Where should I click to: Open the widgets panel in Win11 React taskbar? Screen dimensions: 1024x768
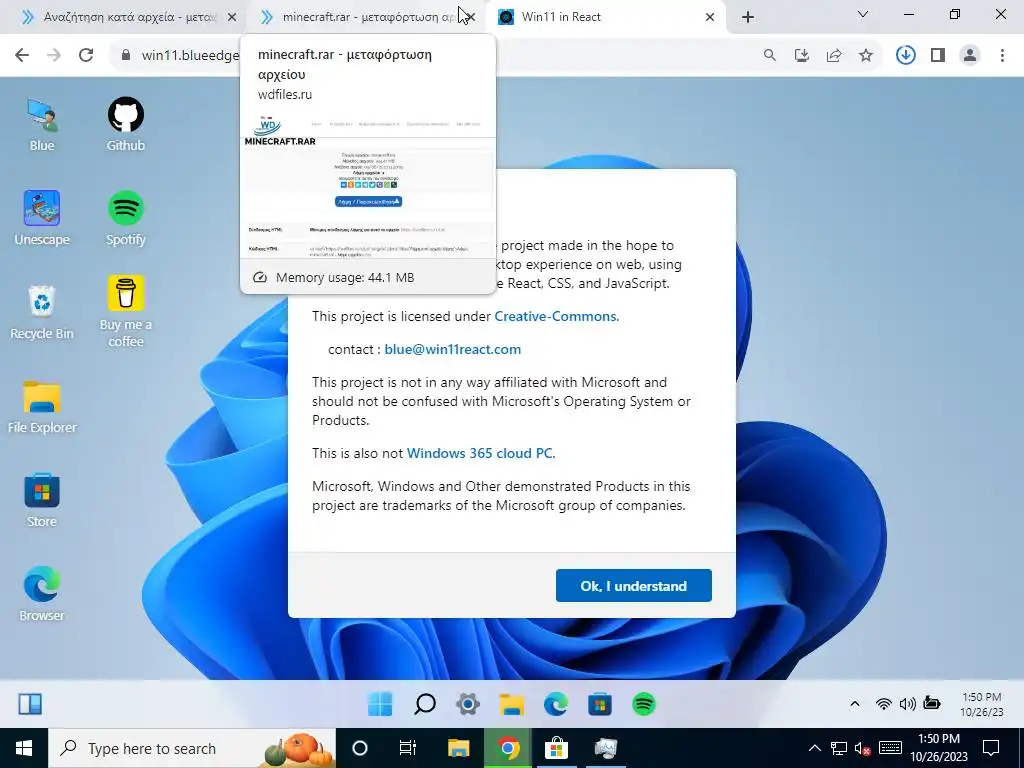point(30,704)
